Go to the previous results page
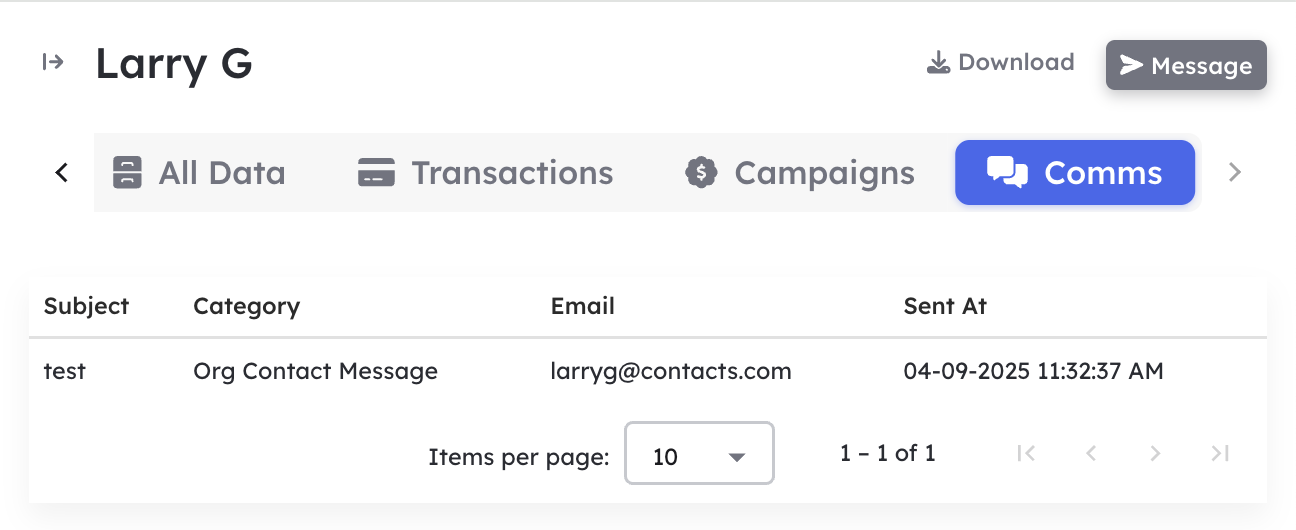The width and height of the screenshot is (1296, 530). pyautogui.click(x=1091, y=453)
